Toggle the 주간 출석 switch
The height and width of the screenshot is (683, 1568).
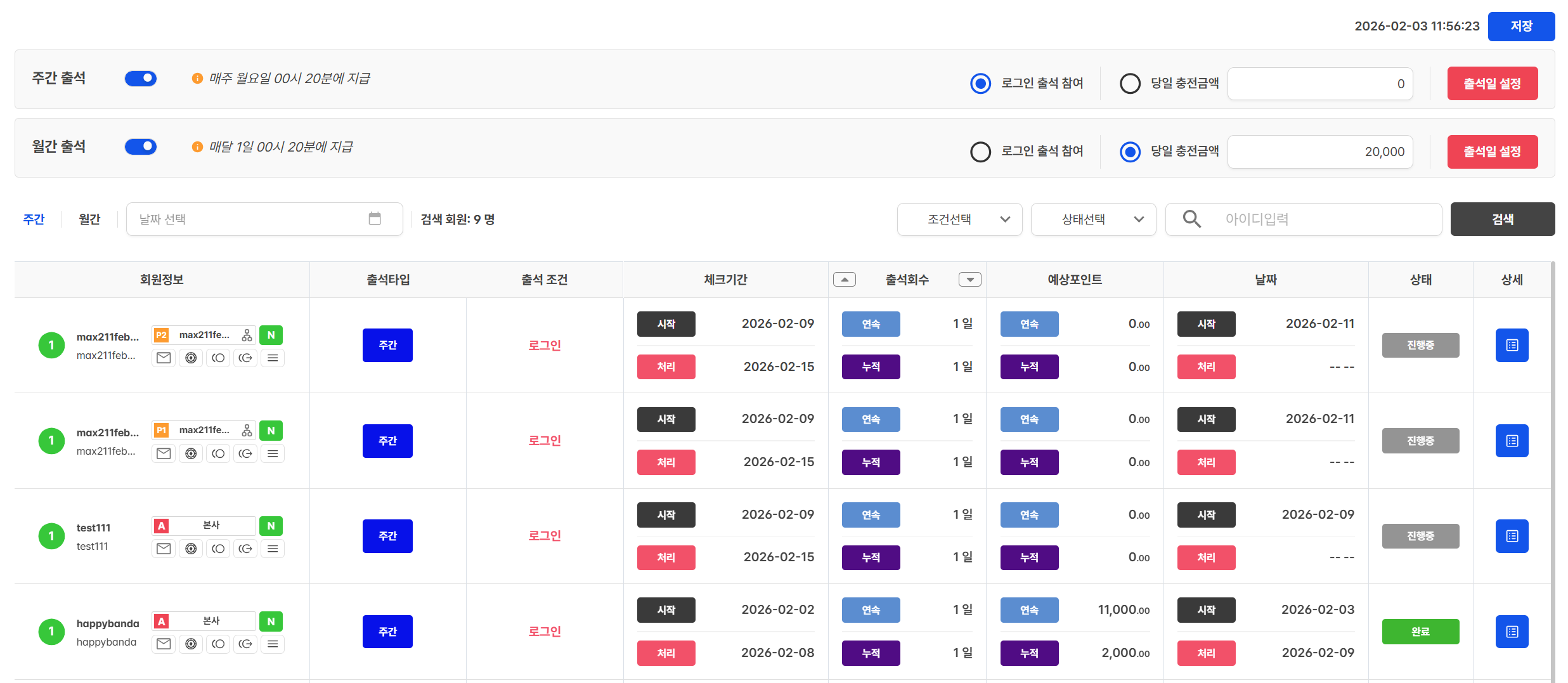point(141,79)
